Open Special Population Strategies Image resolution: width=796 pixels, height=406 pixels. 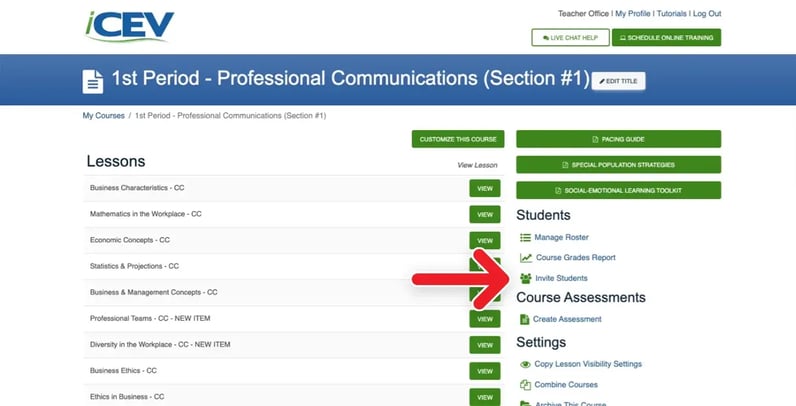[618, 165]
